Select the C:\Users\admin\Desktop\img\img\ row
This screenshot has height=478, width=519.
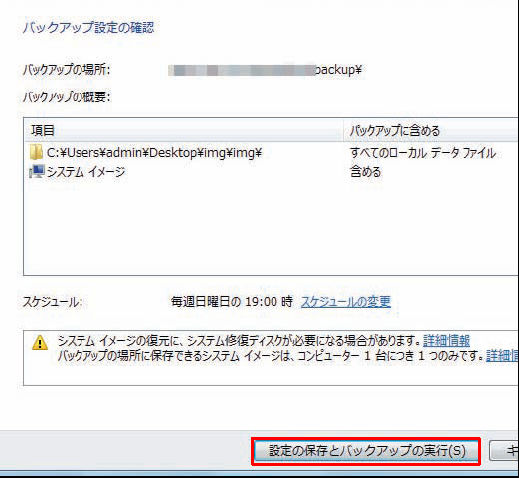click(271, 153)
